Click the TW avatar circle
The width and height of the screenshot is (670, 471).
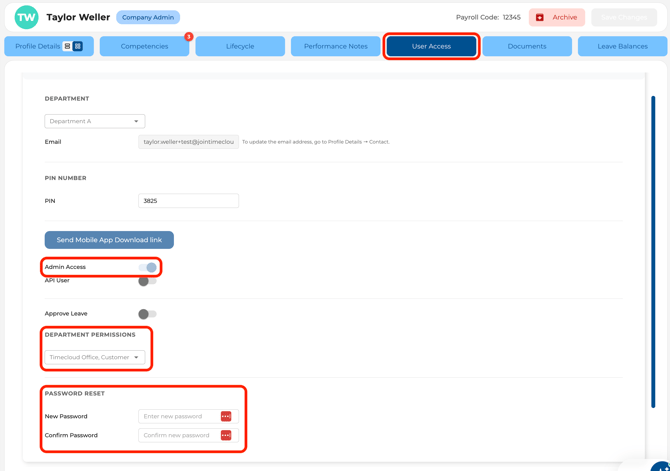point(26,17)
